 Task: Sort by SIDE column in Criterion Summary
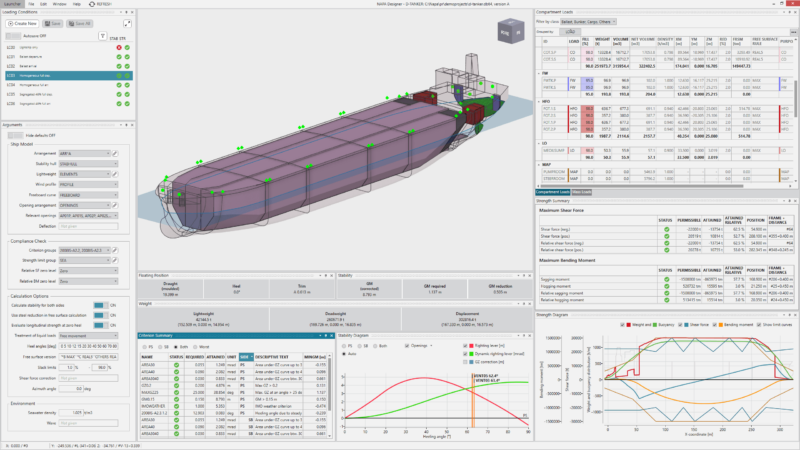point(246,357)
